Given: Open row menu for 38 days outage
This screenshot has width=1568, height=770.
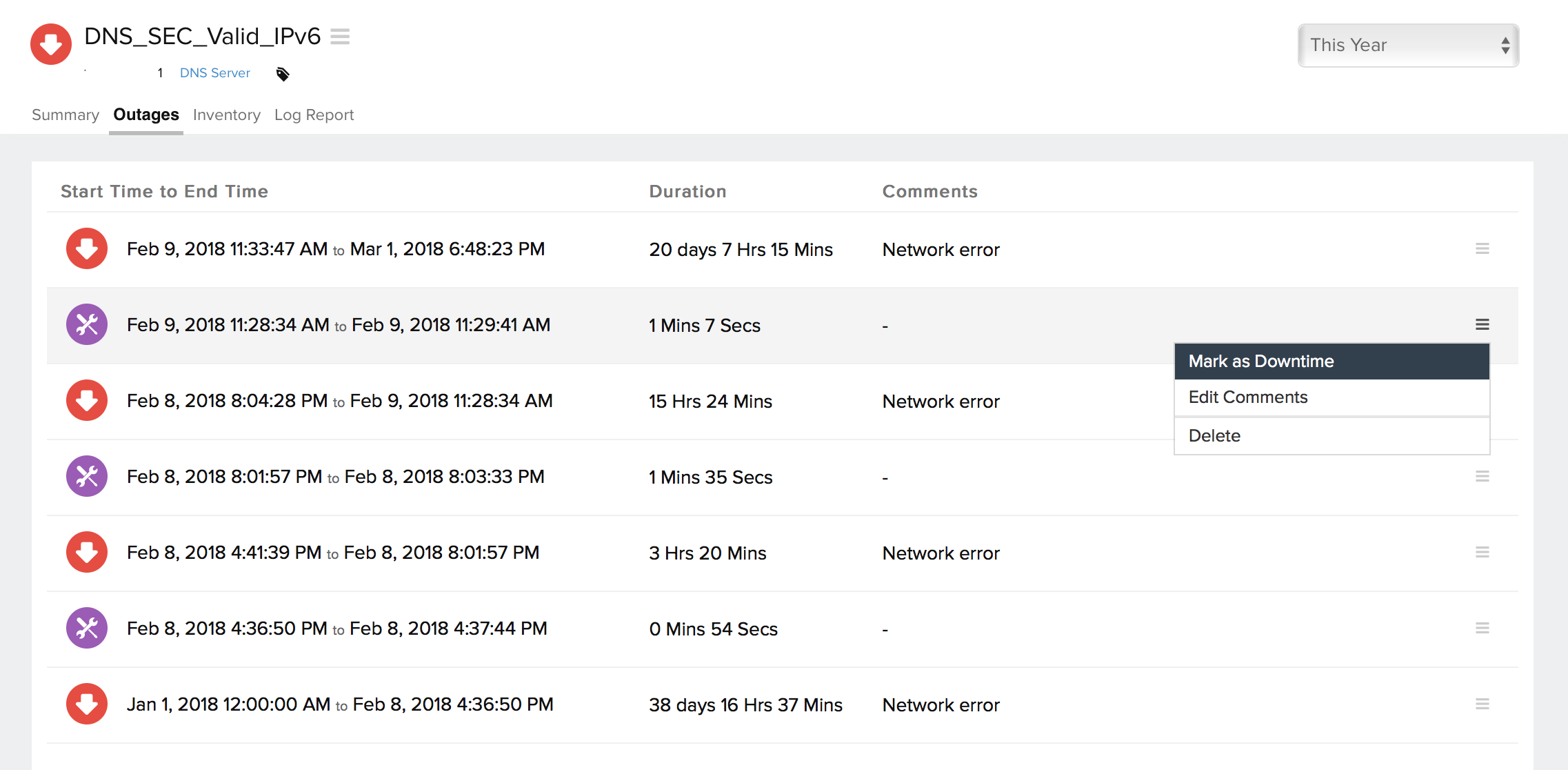Looking at the screenshot, I should tap(1482, 704).
